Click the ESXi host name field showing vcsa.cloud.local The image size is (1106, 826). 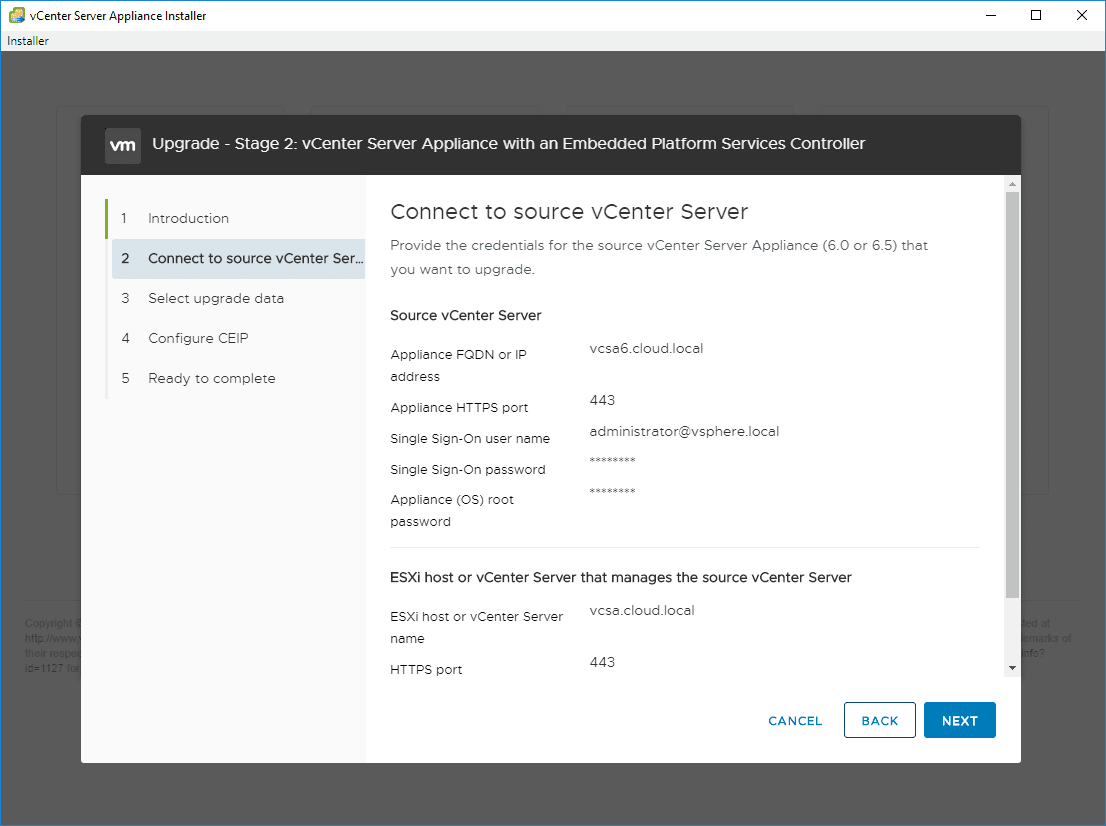pos(642,610)
